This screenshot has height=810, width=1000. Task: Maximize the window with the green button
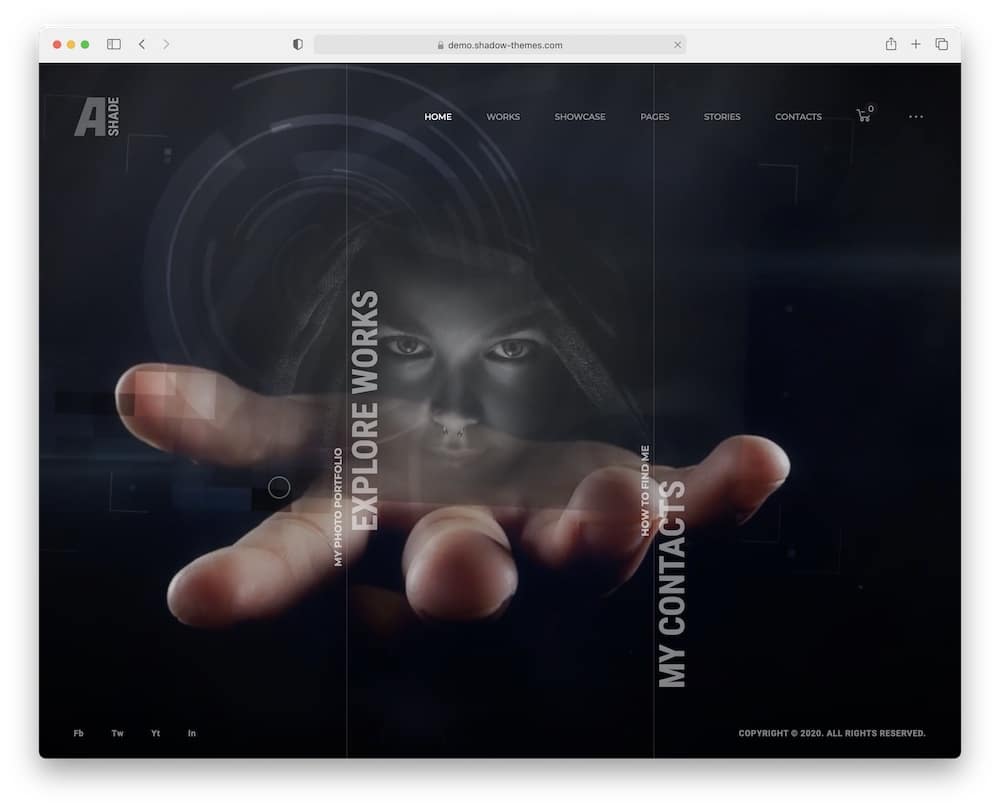click(85, 44)
